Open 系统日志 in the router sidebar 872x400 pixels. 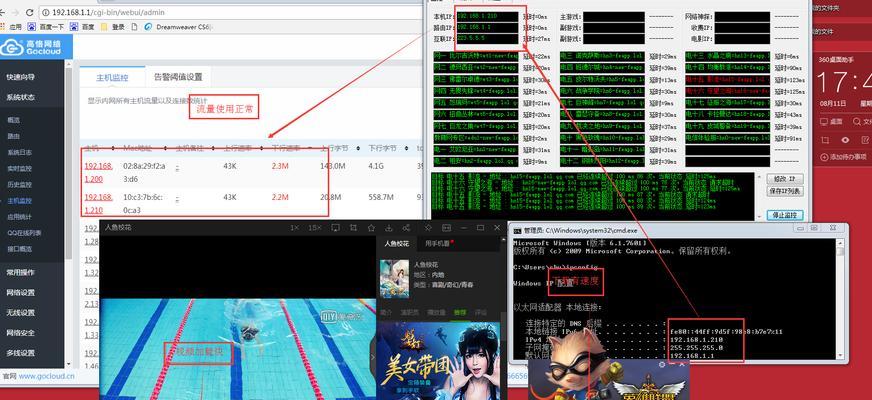tap(19, 152)
